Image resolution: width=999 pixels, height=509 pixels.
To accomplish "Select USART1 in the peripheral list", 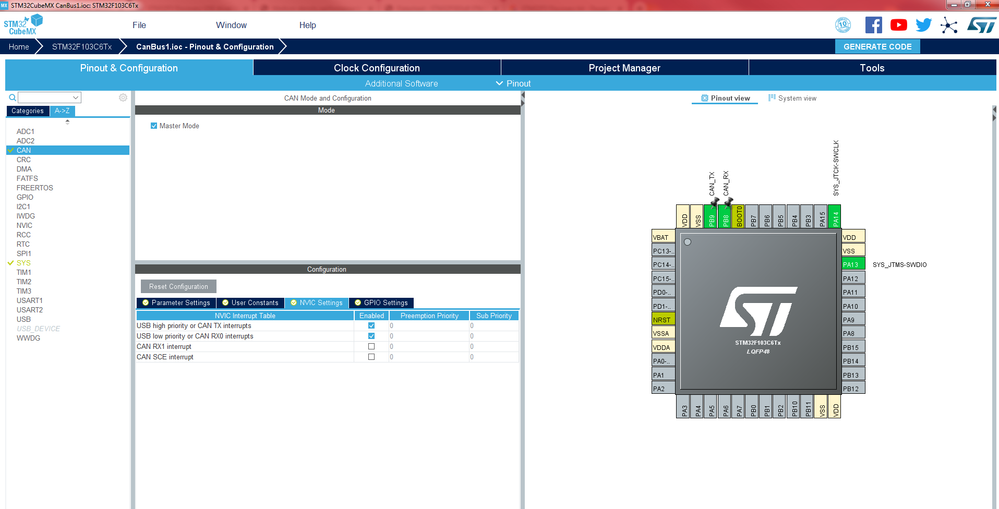I will click(x=29, y=300).
